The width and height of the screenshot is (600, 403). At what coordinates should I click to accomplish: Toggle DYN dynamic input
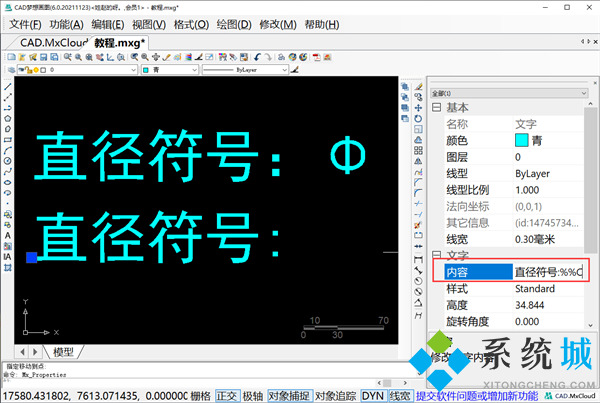click(x=373, y=396)
